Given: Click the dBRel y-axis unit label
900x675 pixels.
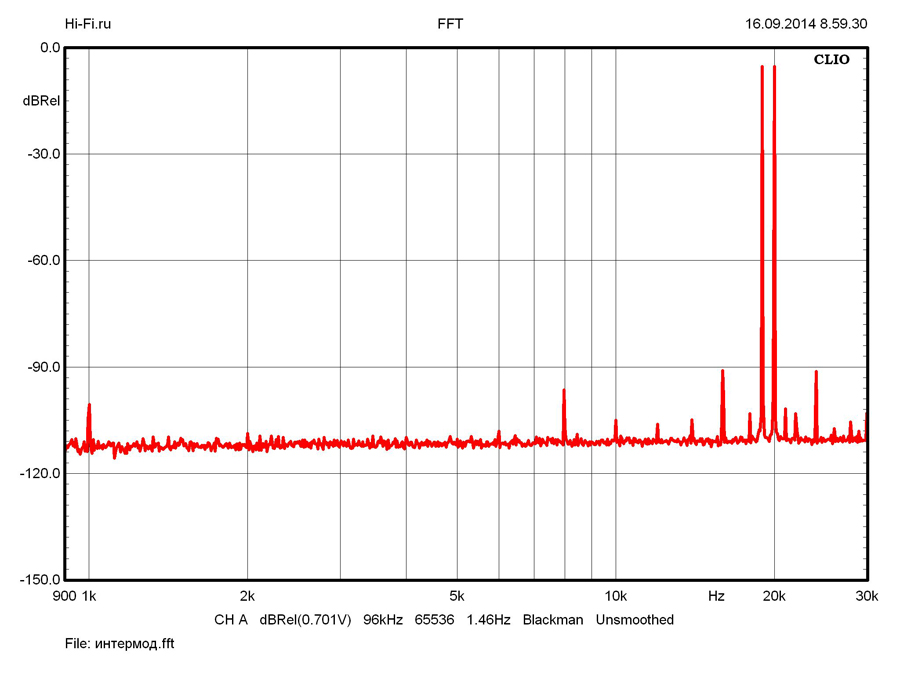Looking at the screenshot, I should coord(42,101).
